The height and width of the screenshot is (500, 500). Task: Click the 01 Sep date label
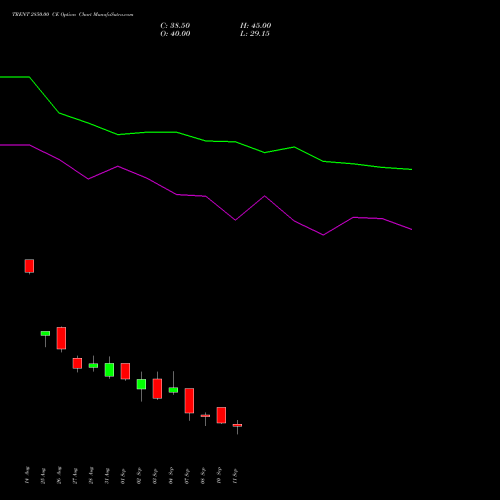pos(123,476)
